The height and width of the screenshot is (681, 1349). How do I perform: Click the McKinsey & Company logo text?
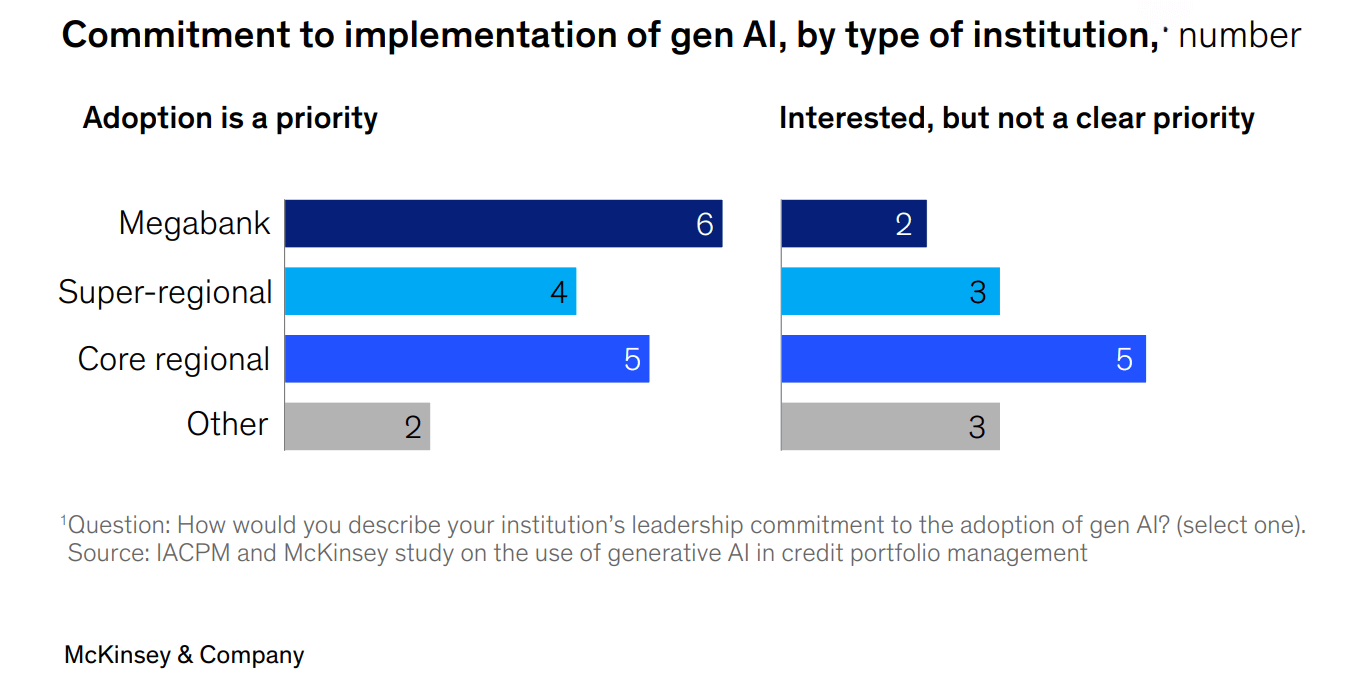(x=184, y=655)
